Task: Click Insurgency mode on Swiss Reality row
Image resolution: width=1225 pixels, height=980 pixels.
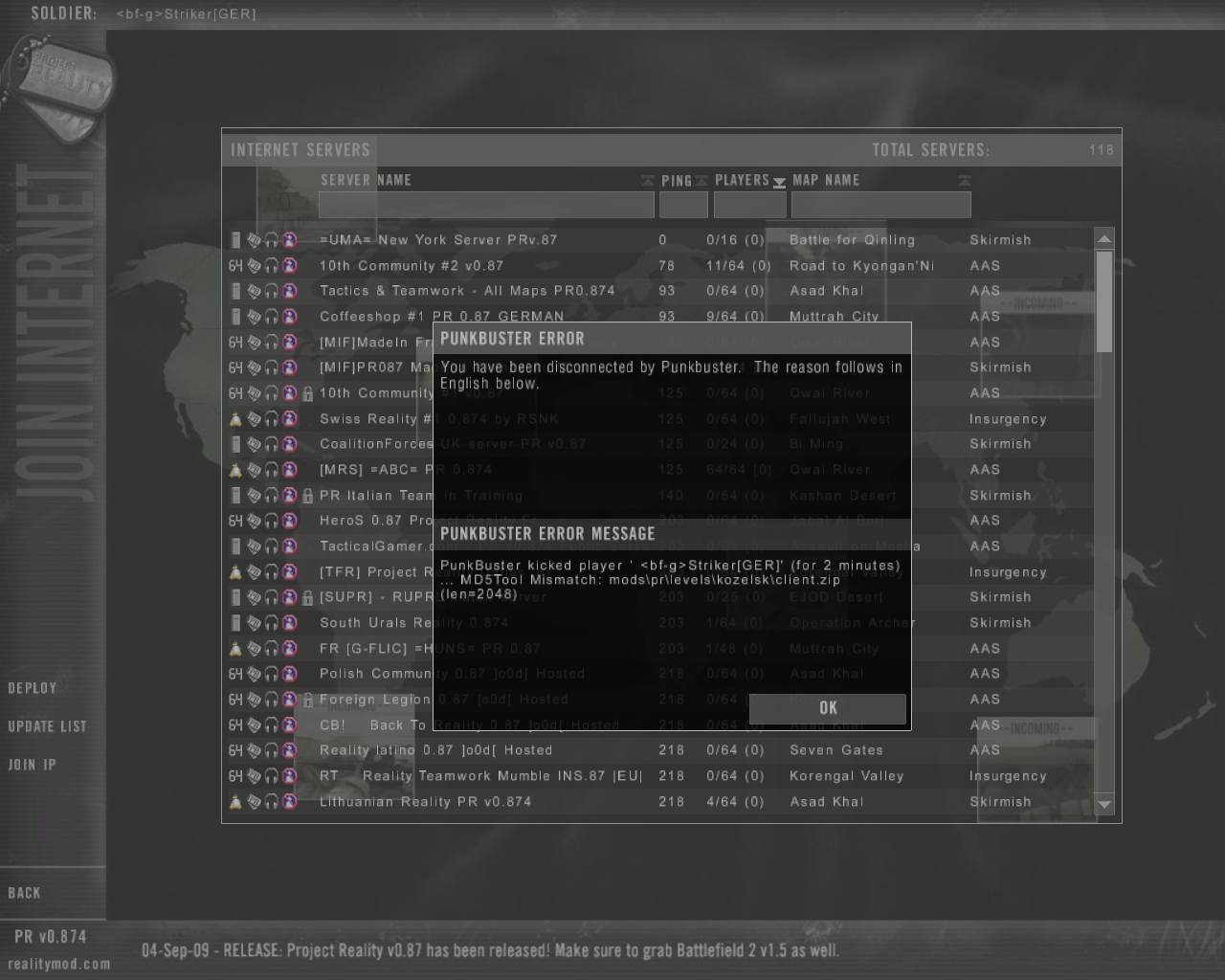Action: click(x=1008, y=419)
